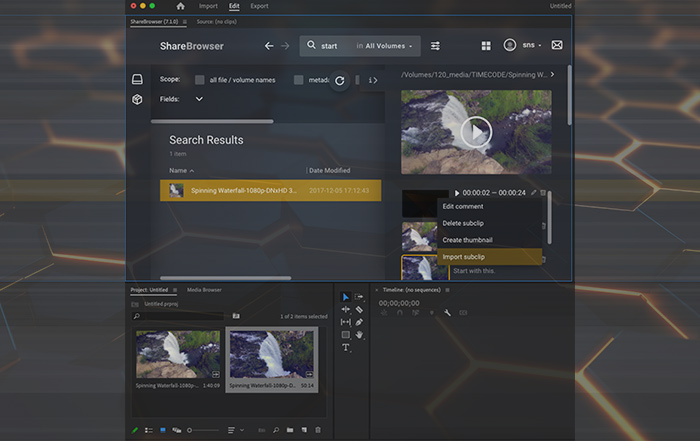
Task: Create a new bin folder icon
Action: [290, 430]
